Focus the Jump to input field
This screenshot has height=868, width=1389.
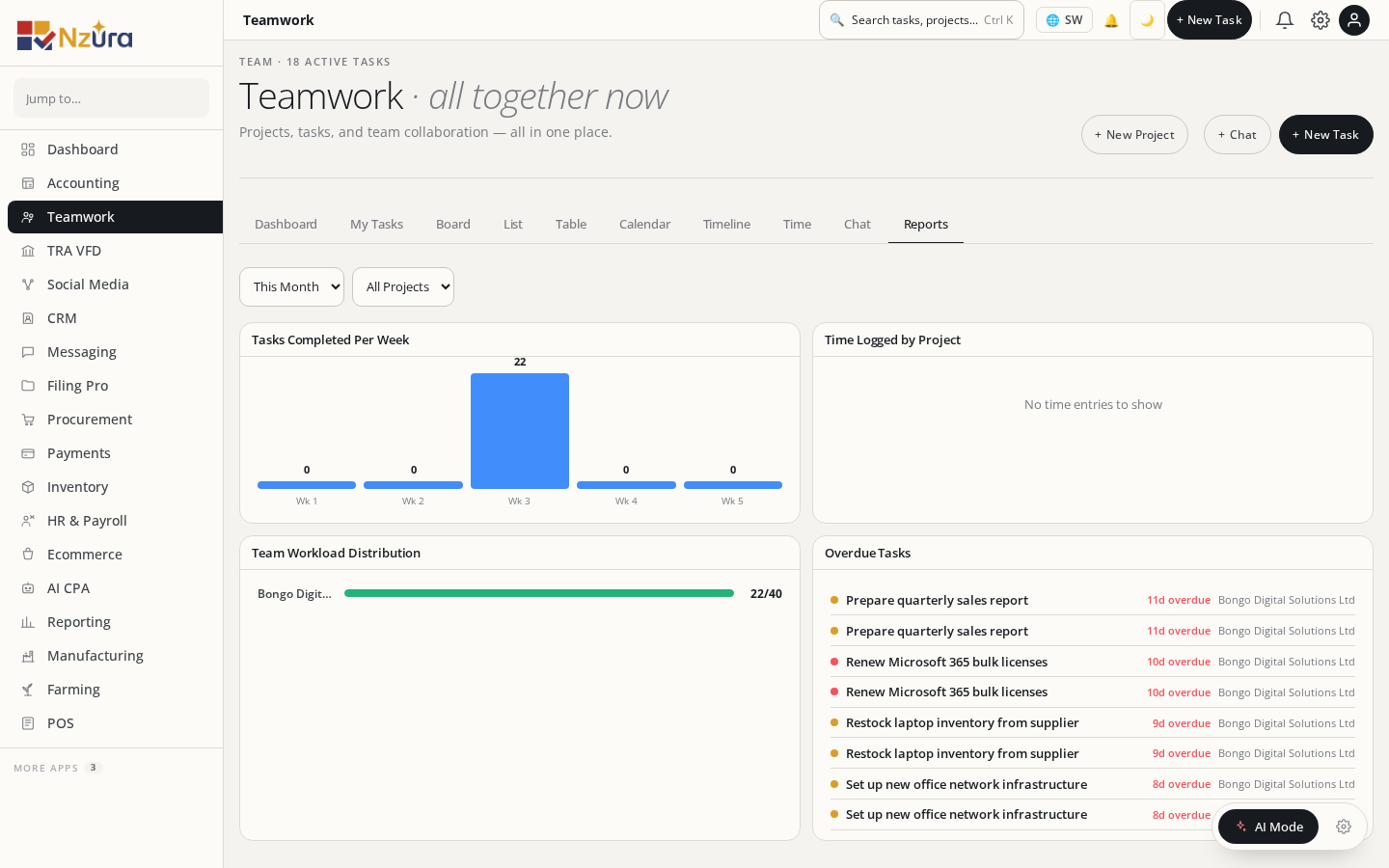pyautogui.click(x=111, y=98)
